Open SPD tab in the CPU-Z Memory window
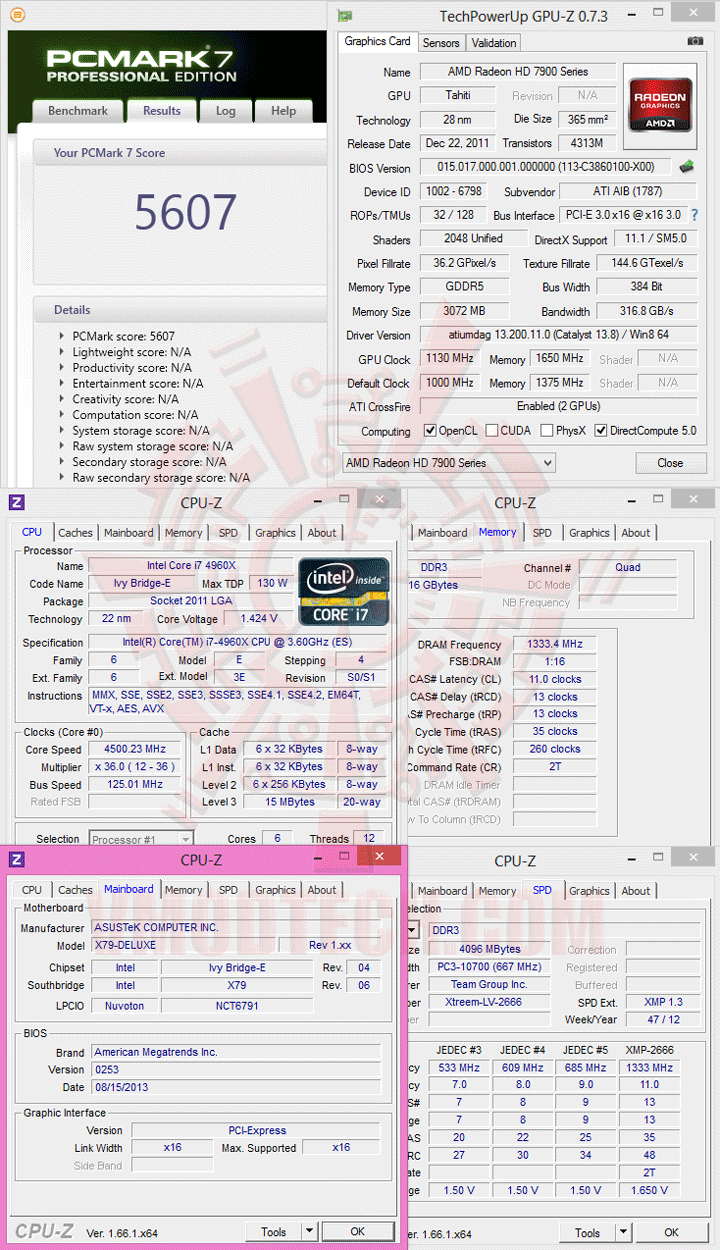Screen dimensions: 720x1250 click(x=542, y=533)
